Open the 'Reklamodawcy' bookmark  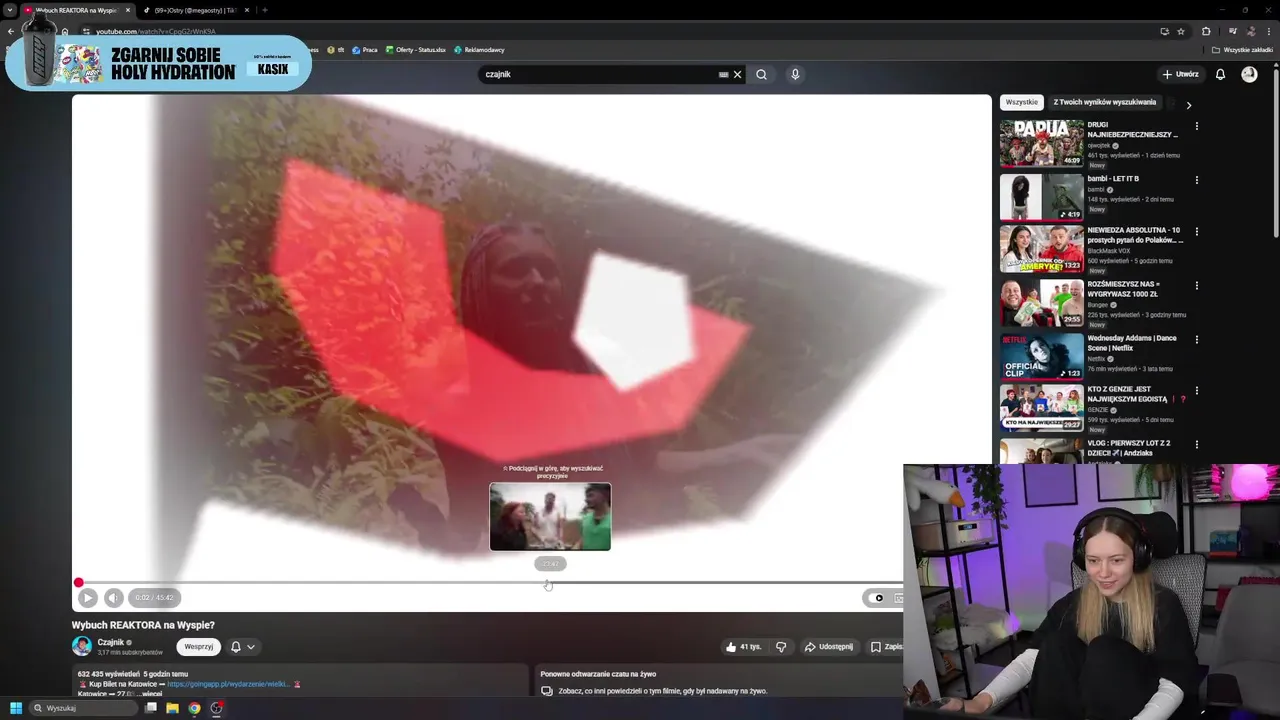(x=479, y=50)
